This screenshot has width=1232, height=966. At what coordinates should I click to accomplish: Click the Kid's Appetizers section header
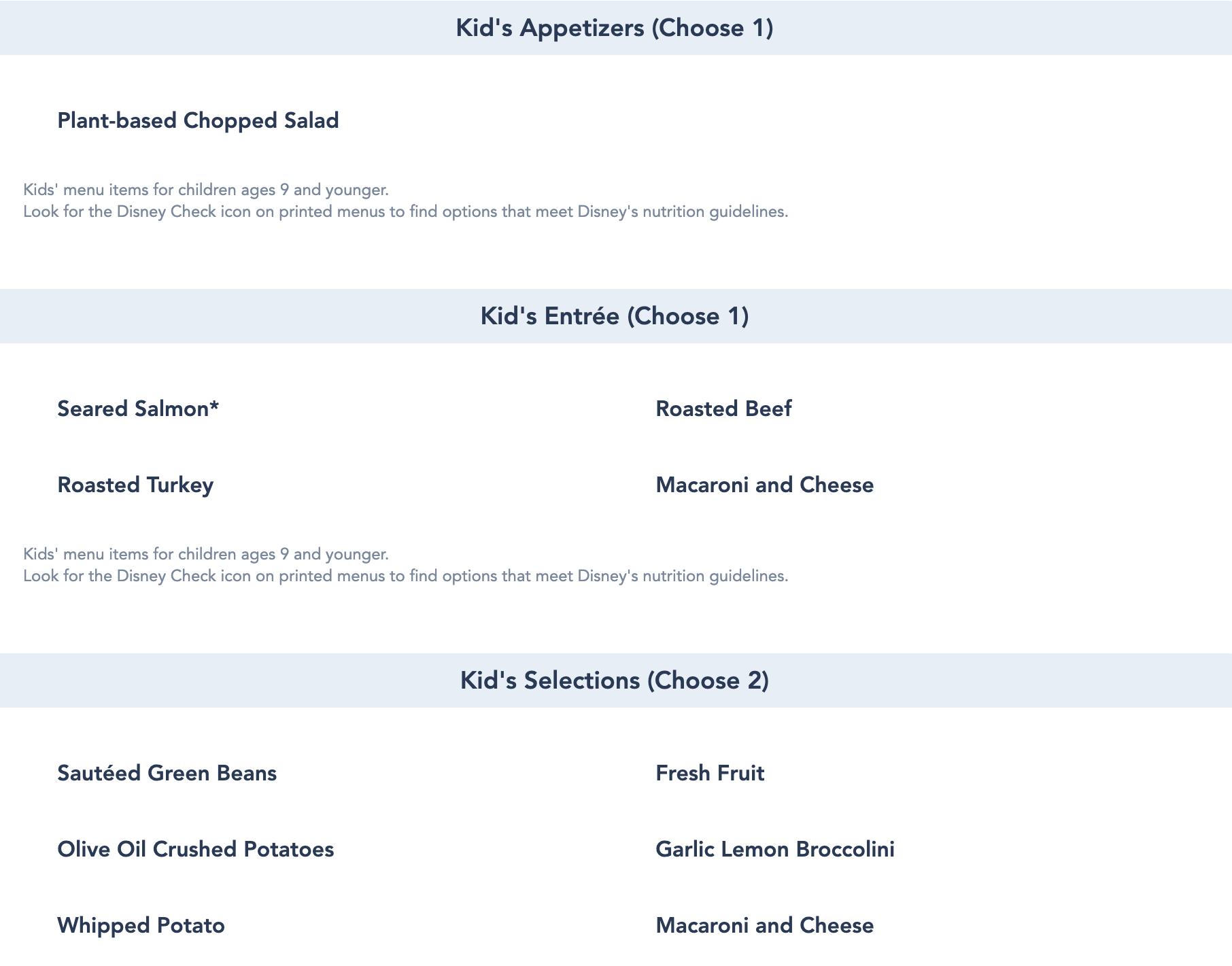614,28
